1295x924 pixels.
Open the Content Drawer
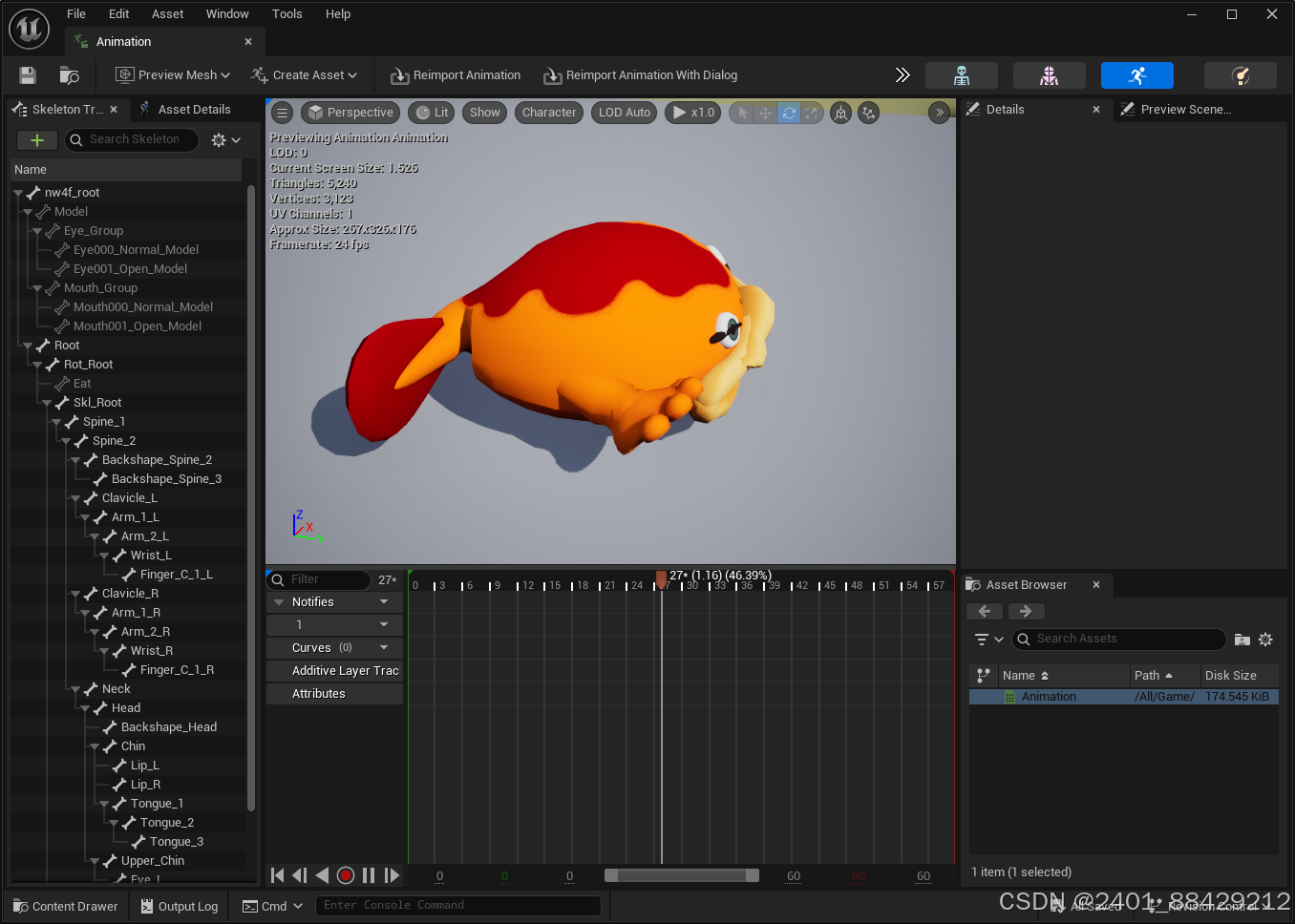click(66, 907)
